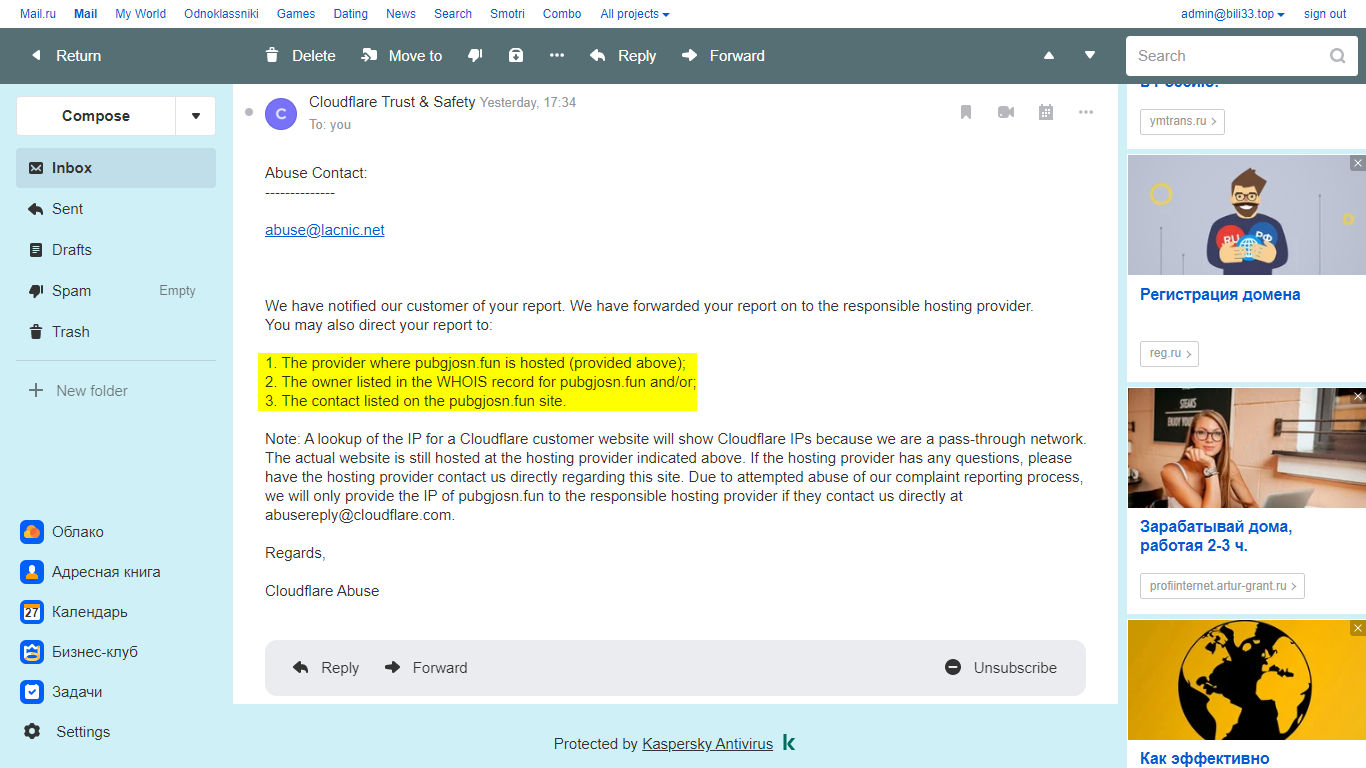Open more actions menu in top toolbar
The image size is (1366, 768).
pos(557,56)
